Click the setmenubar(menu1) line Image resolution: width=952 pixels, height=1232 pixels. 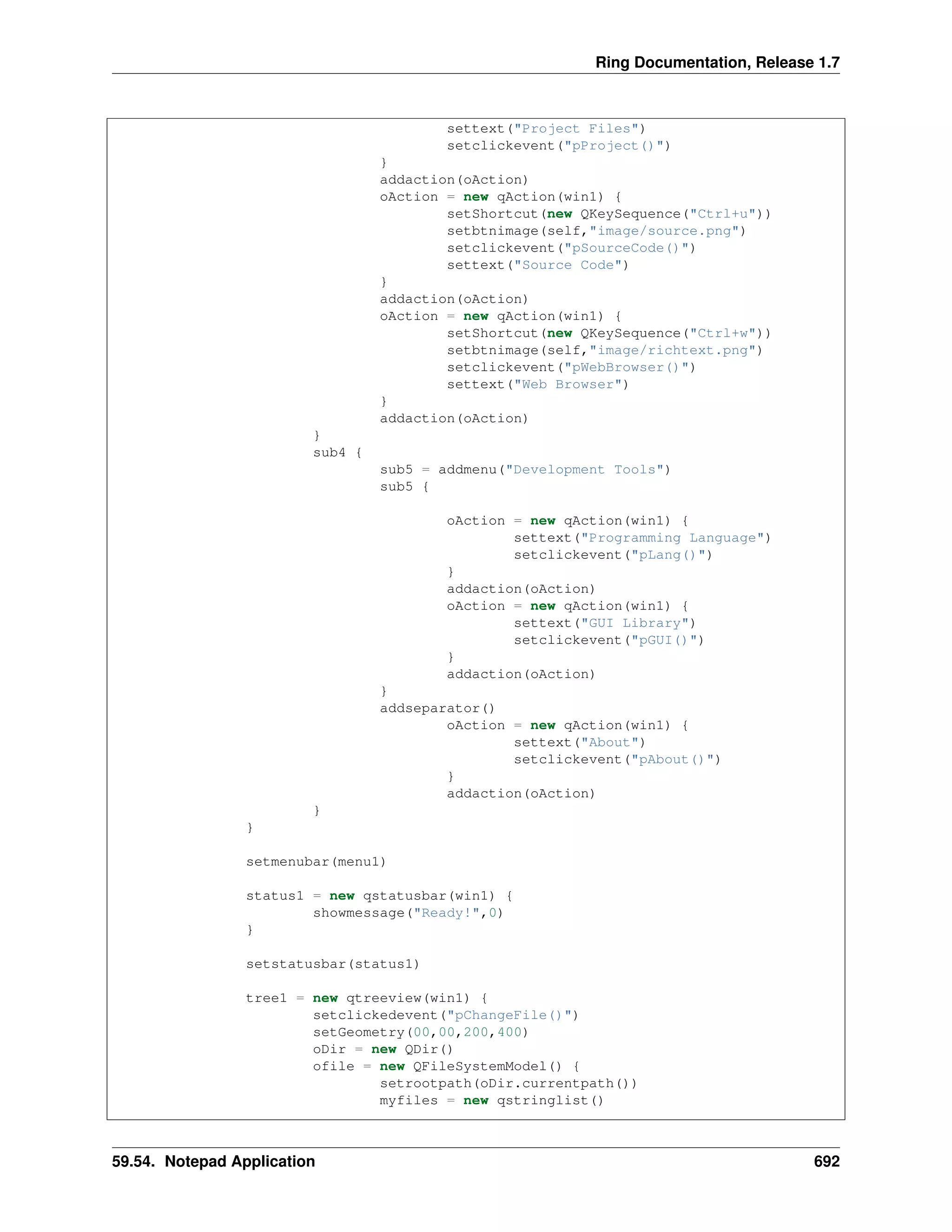click(316, 862)
